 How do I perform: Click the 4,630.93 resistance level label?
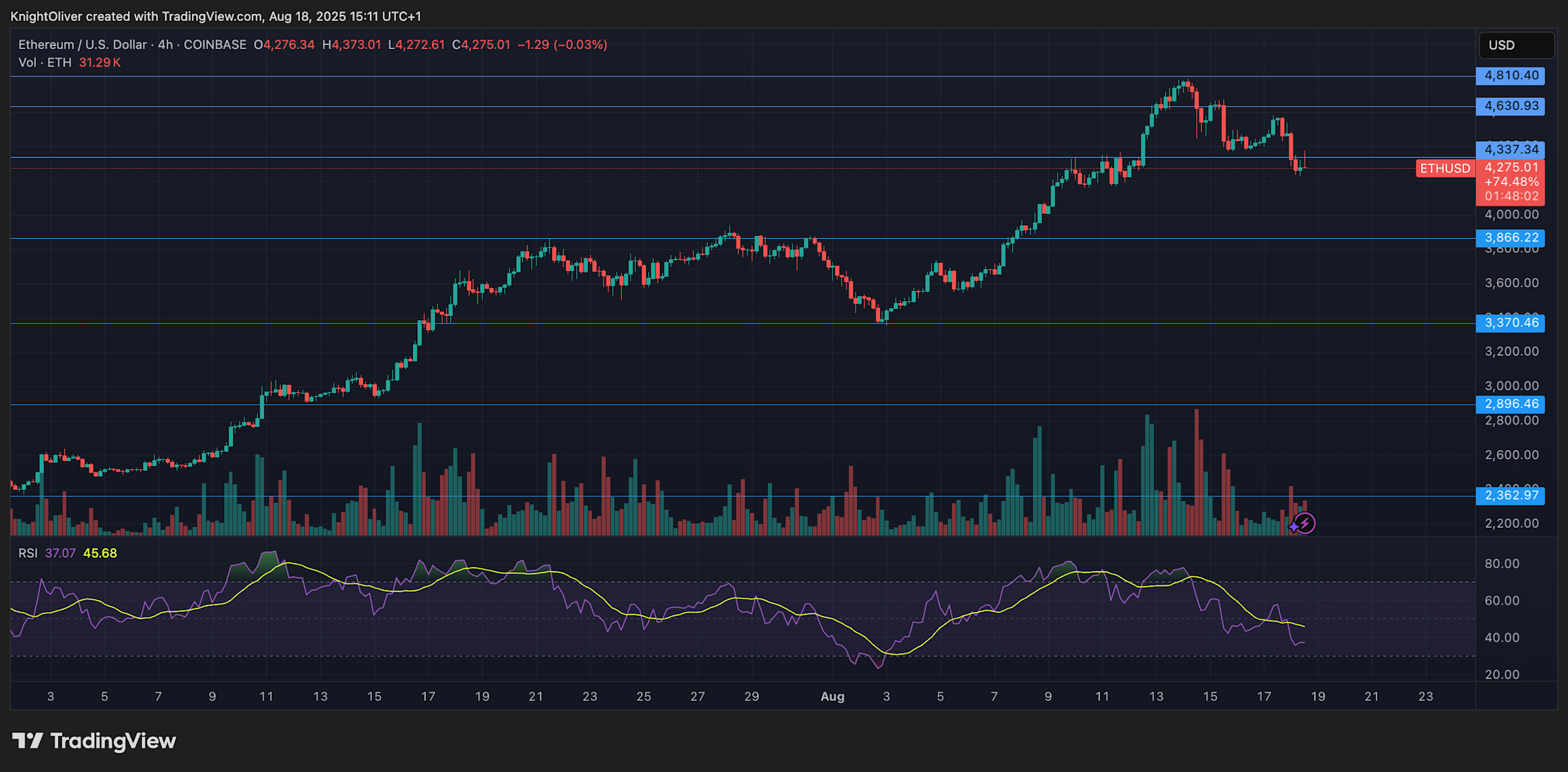(x=1510, y=106)
